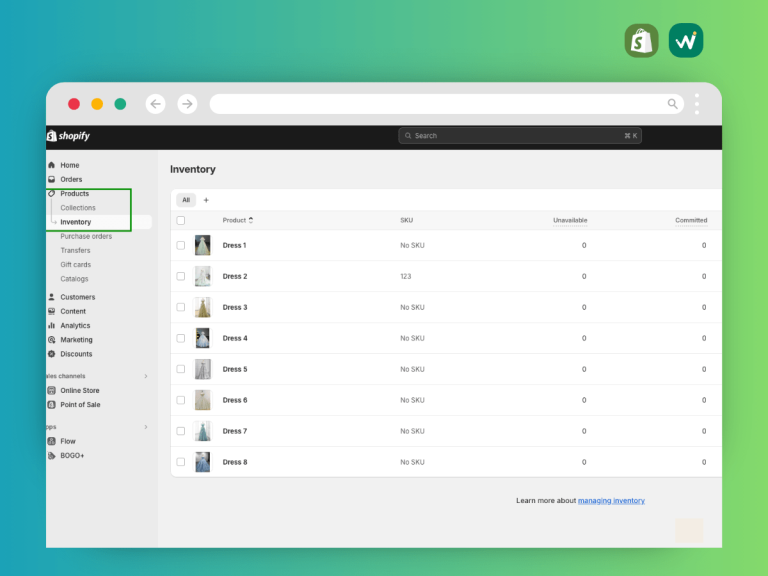This screenshot has height=576, width=768.
Task: Check the Dress 2 row checkbox
Action: (x=181, y=276)
